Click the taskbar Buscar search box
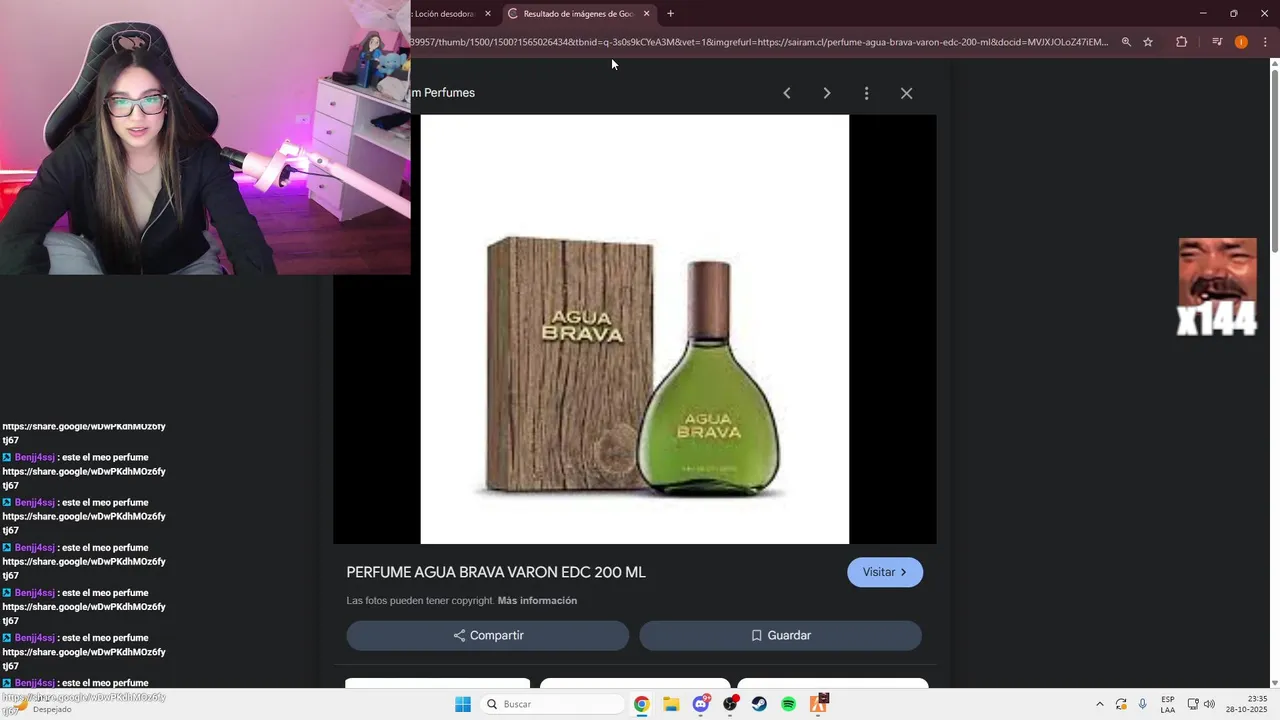The height and width of the screenshot is (720, 1280). point(553,704)
